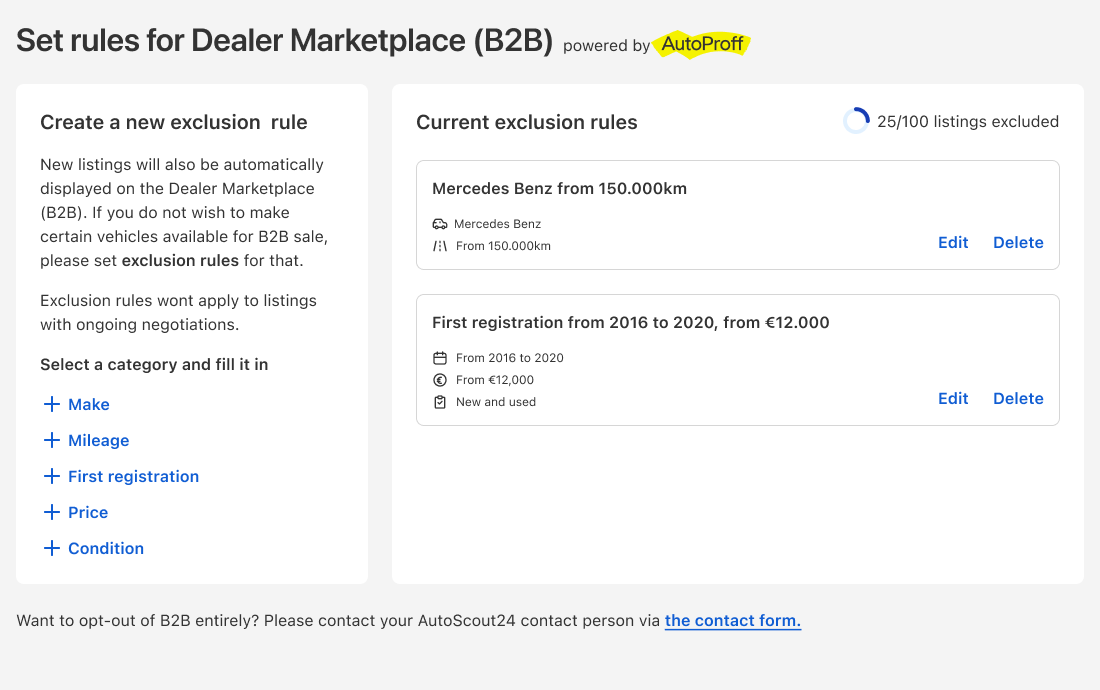Click the circular progress indicator for excluded listings
The image size is (1100, 690).
tap(856, 121)
